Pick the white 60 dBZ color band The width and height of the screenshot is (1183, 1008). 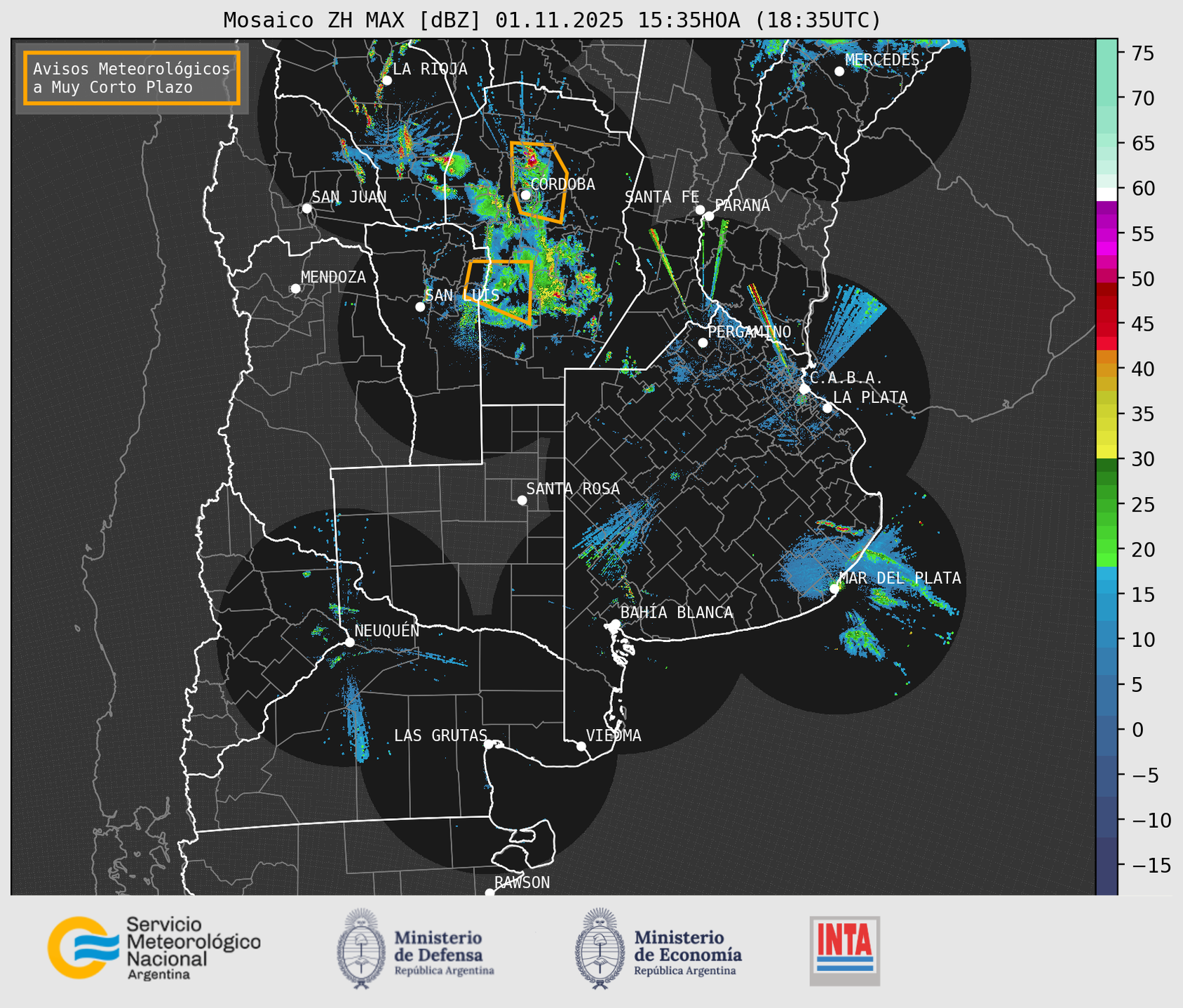click(x=1106, y=193)
